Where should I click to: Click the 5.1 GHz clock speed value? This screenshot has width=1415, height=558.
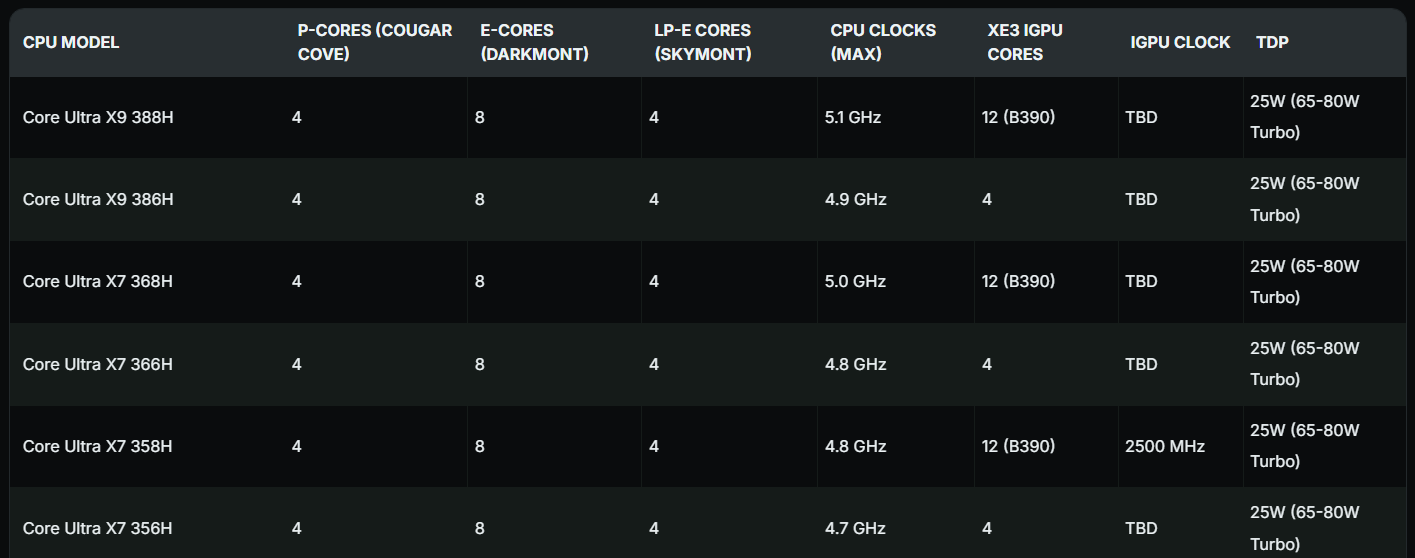click(x=853, y=117)
